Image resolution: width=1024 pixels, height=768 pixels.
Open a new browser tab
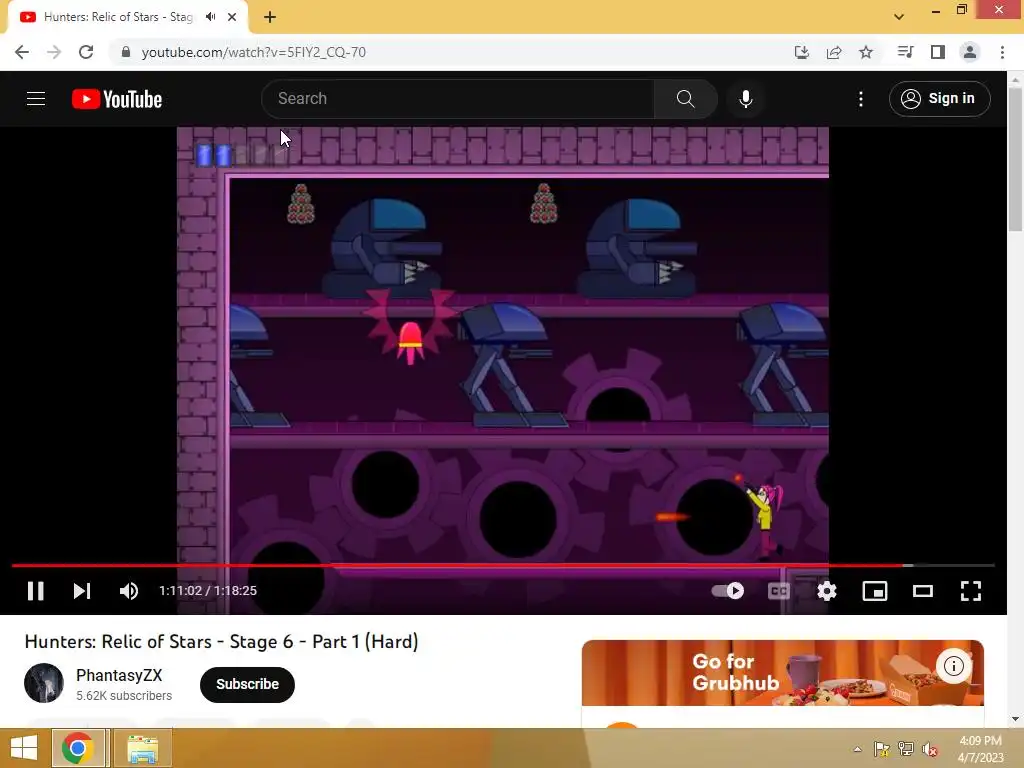click(270, 17)
